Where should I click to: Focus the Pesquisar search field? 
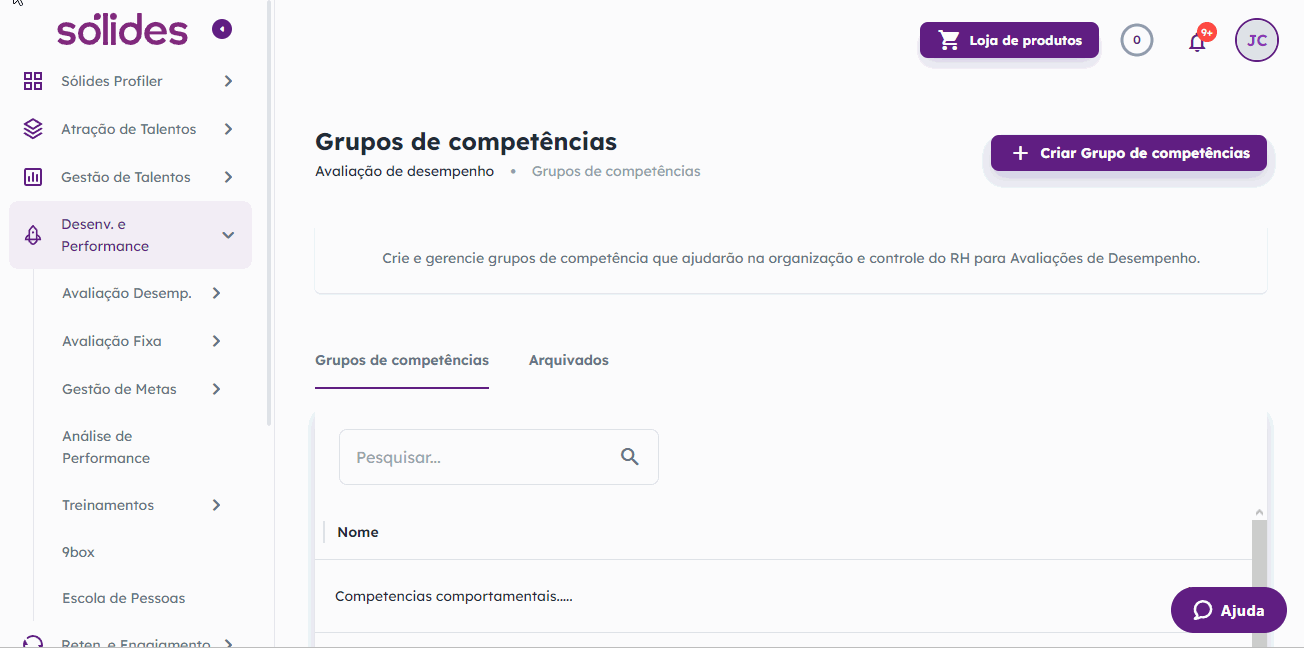coord(498,457)
